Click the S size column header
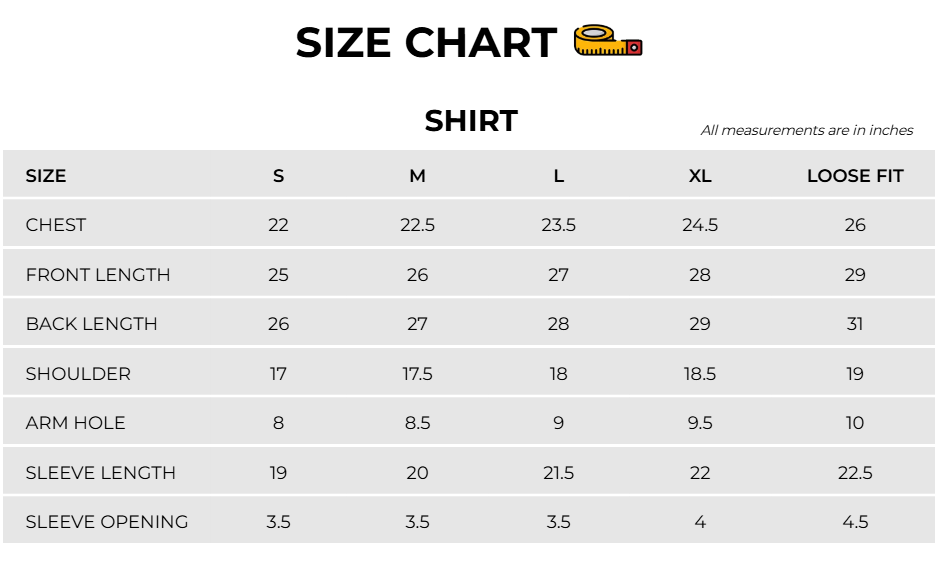Image resolution: width=935 pixels, height=570 pixels. click(278, 176)
